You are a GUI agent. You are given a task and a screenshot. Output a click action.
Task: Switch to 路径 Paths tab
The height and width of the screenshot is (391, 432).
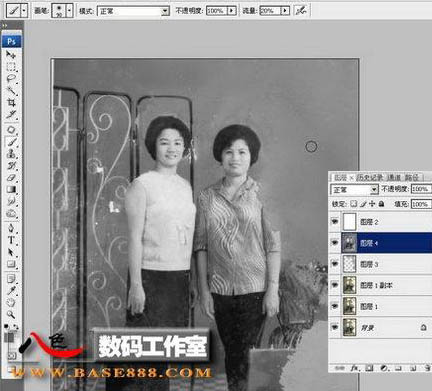pyautogui.click(x=412, y=177)
